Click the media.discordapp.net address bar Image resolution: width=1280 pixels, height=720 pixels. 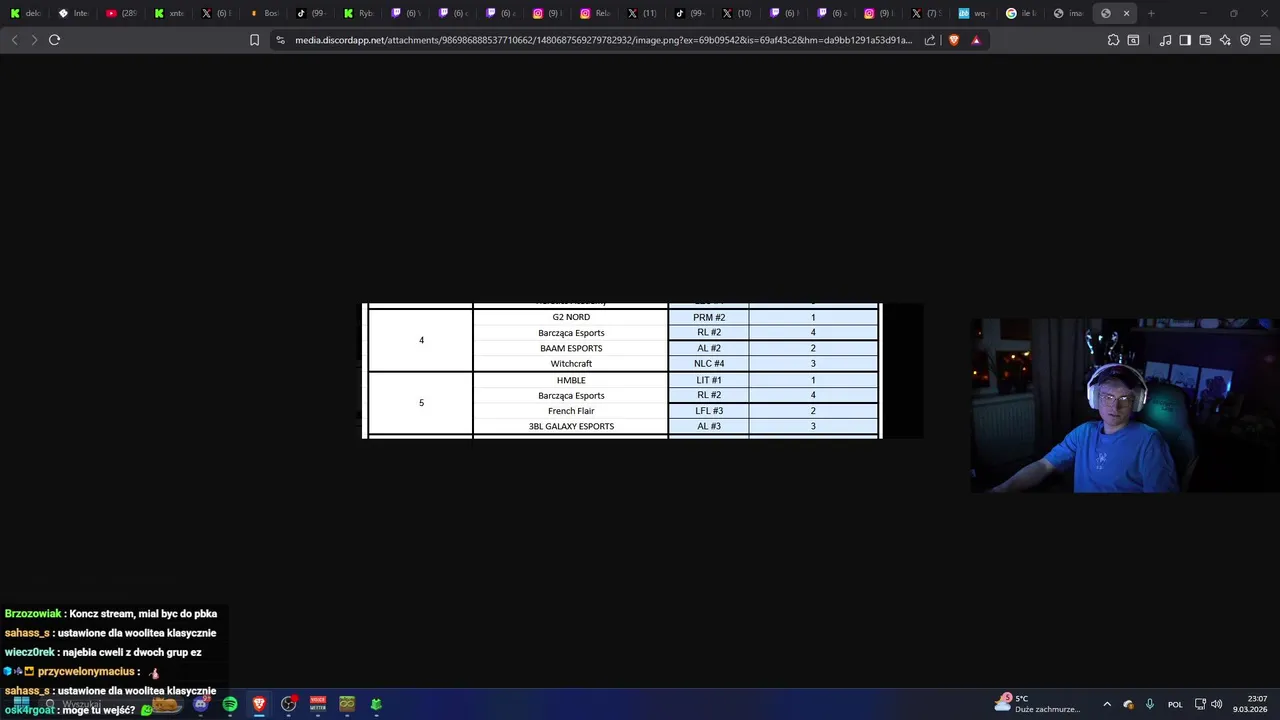click(x=603, y=40)
